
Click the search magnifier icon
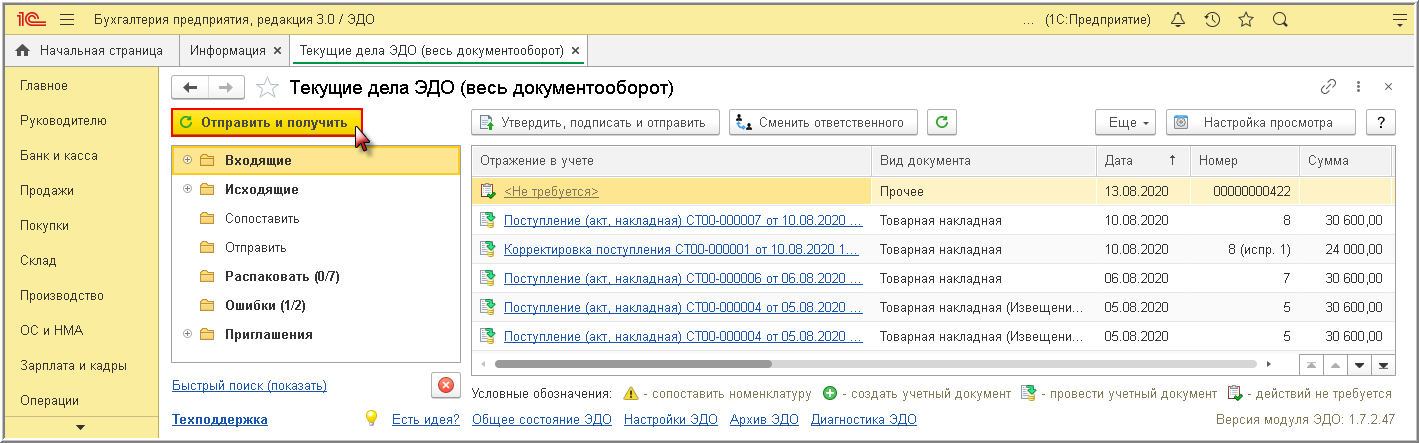click(x=1279, y=20)
